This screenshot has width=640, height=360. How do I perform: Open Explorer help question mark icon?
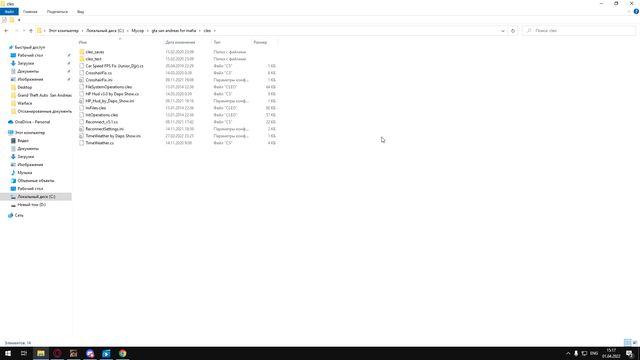point(636,11)
